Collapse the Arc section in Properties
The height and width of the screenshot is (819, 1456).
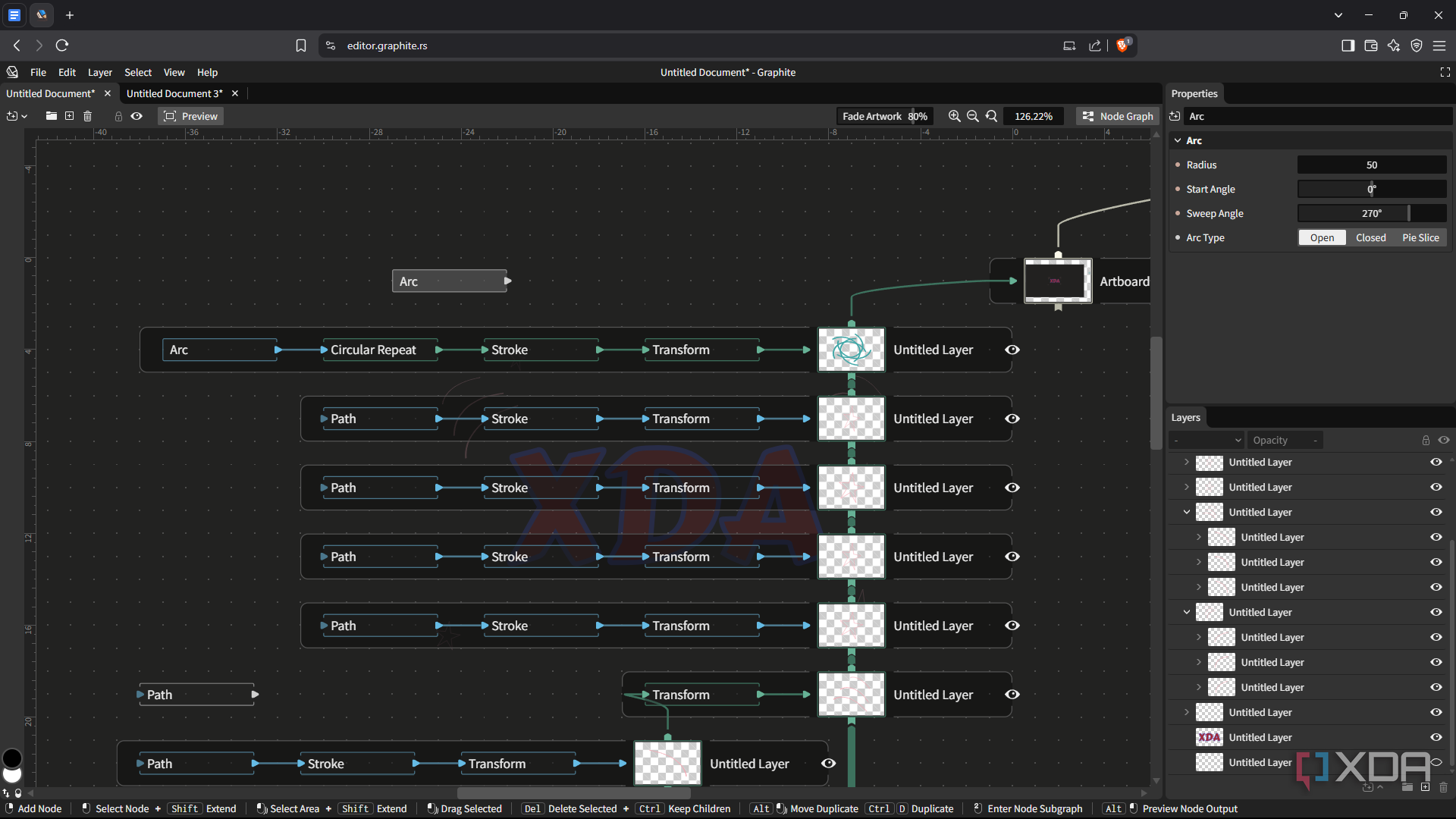pyautogui.click(x=1178, y=140)
